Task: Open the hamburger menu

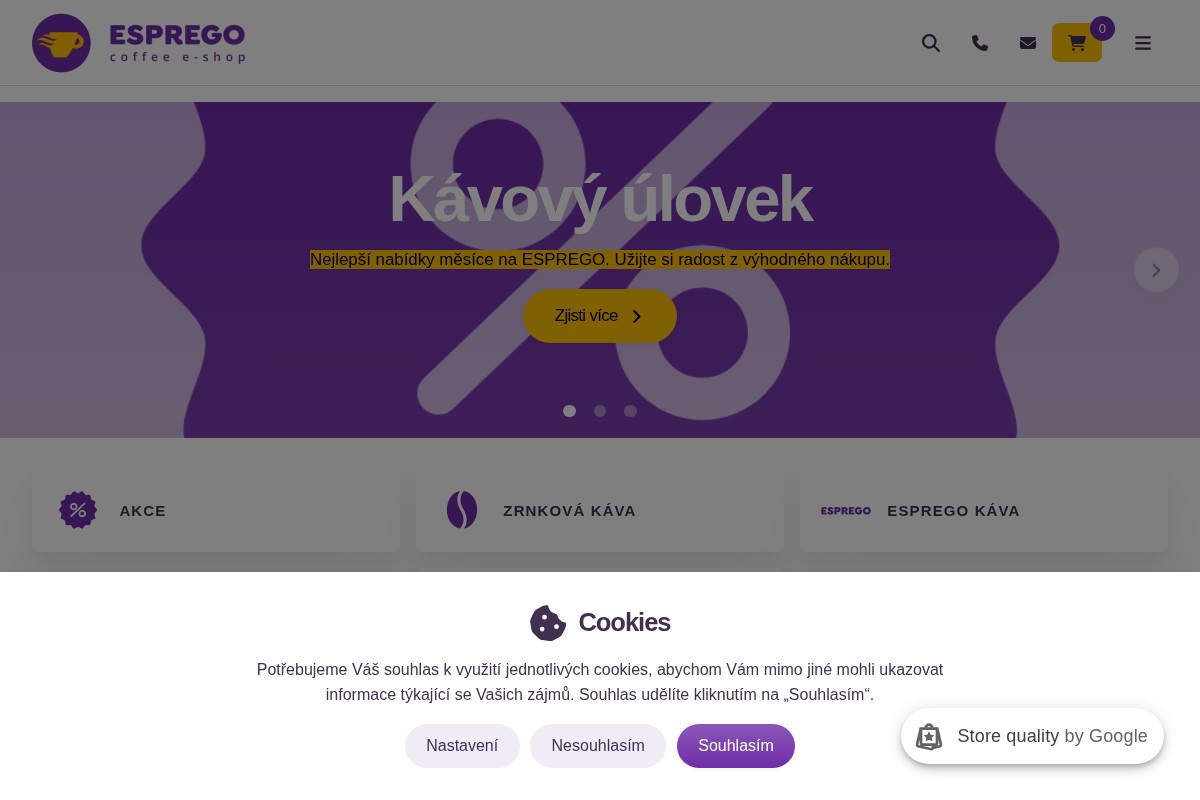Action: click(x=1143, y=43)
